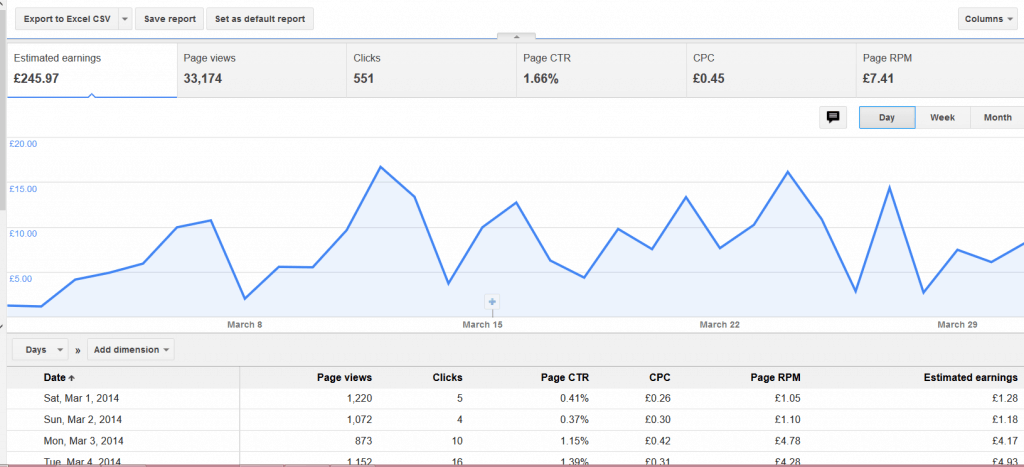This screenshot has height=467, width=1024.
Task: Select the Estimated earnings metric tab
Action: pyautogui.click(x=92, y=71)
